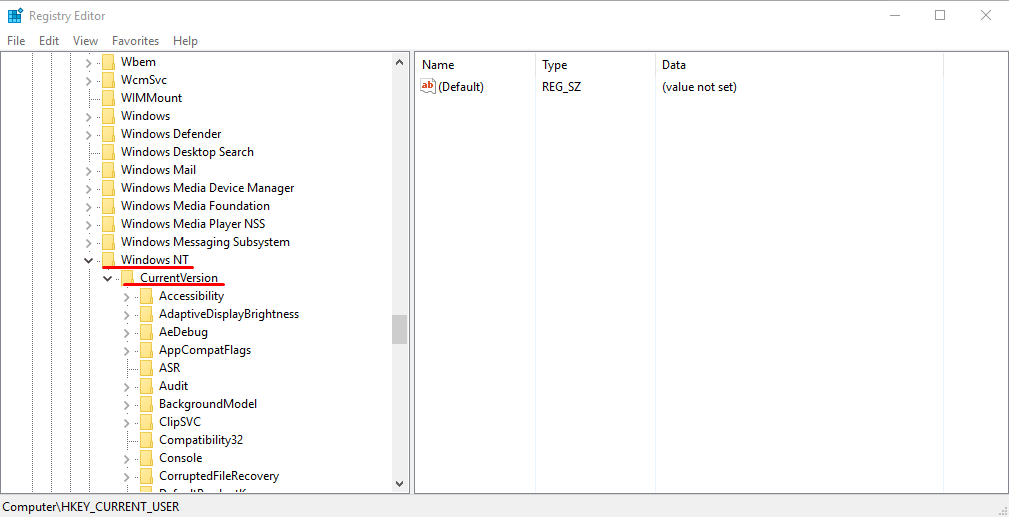Maximize the Registry Editor window
The height and width of the screenshot is (517, 1009).
pos(940,15)
